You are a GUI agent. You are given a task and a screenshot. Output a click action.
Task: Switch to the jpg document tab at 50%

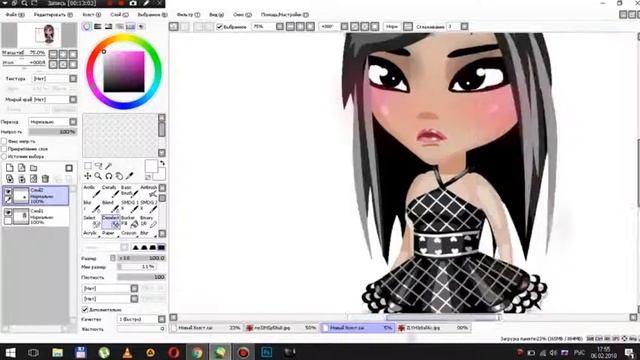coord(281,328)
